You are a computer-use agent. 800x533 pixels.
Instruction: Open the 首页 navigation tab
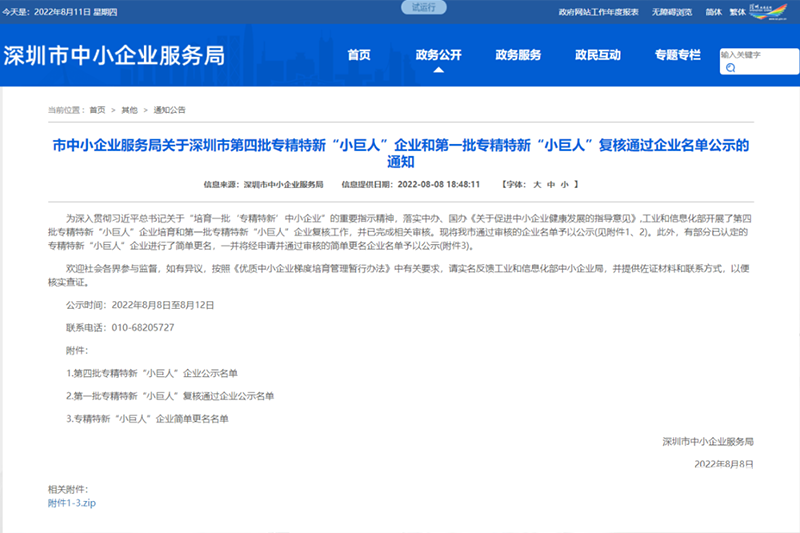[359, 55]
